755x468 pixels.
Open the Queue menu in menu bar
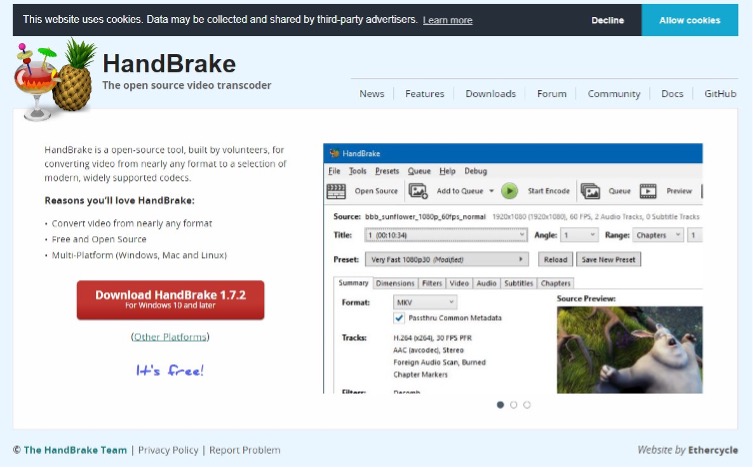419,171
